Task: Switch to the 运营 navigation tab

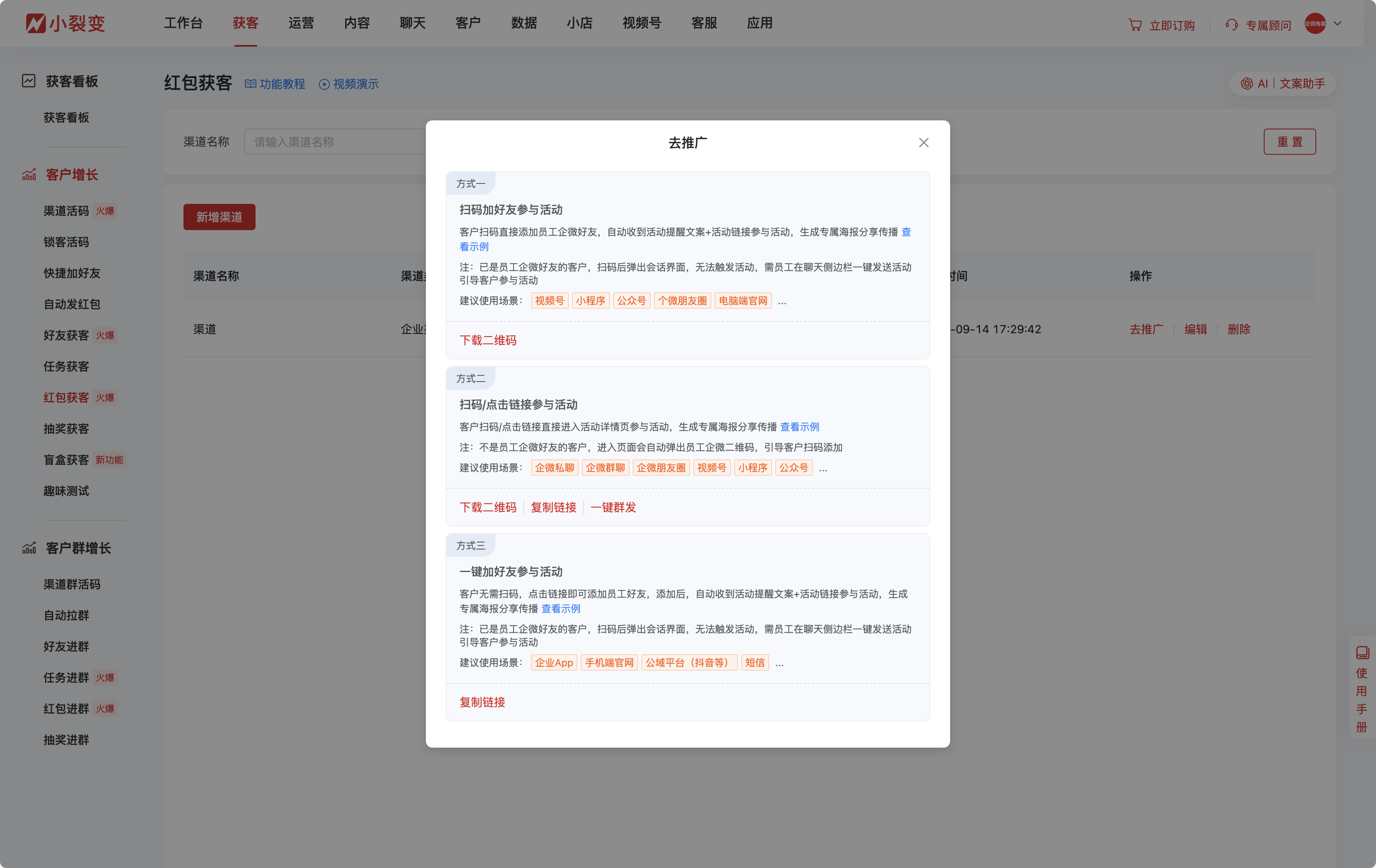Action: pos(301,23)
